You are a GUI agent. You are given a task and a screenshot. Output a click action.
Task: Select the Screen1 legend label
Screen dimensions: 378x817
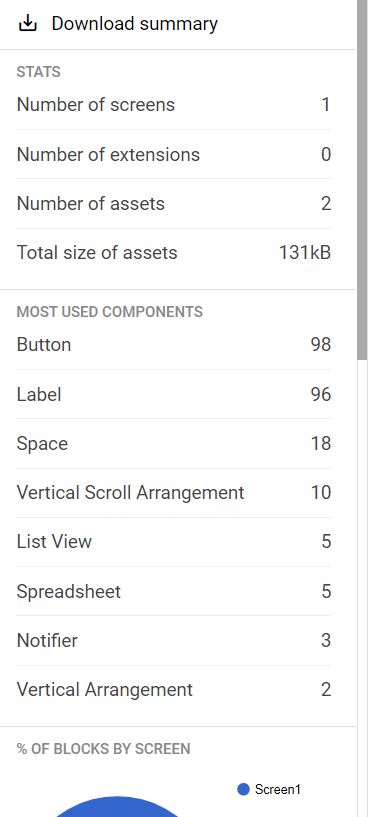point(278,789)
